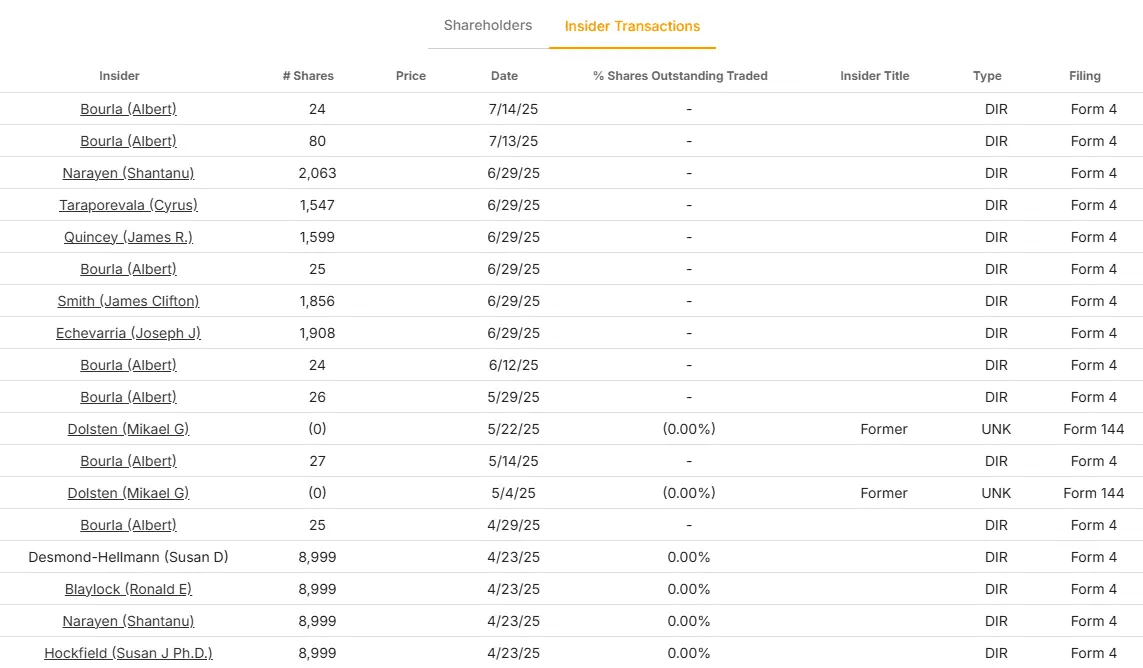
Task: Select the Insider Transactions tab
Action: tap(632, 27)
